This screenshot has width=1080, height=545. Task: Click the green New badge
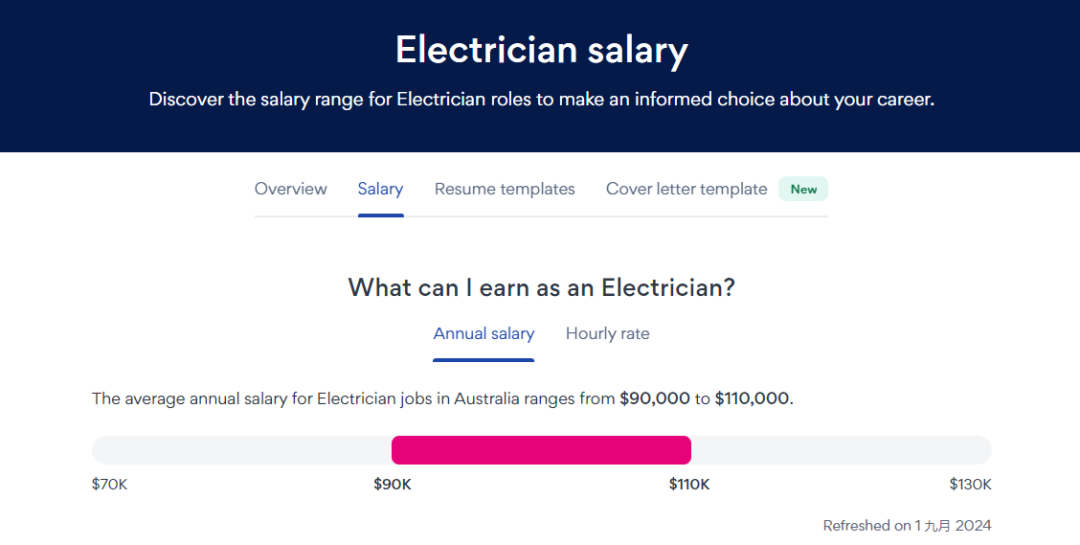pyautogui.click(x=803, y=189)
